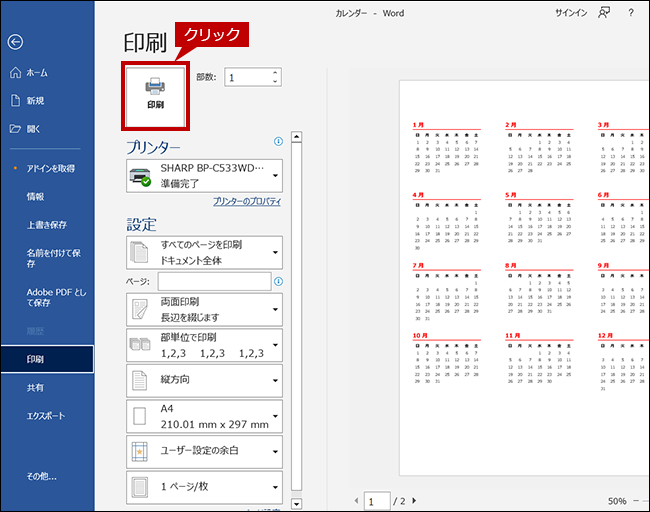The width and height of the screenshot is (650, 512).
Task: Click the back arrow icon in sidebar
Action: pyautogui.click(x=14, y=42)
